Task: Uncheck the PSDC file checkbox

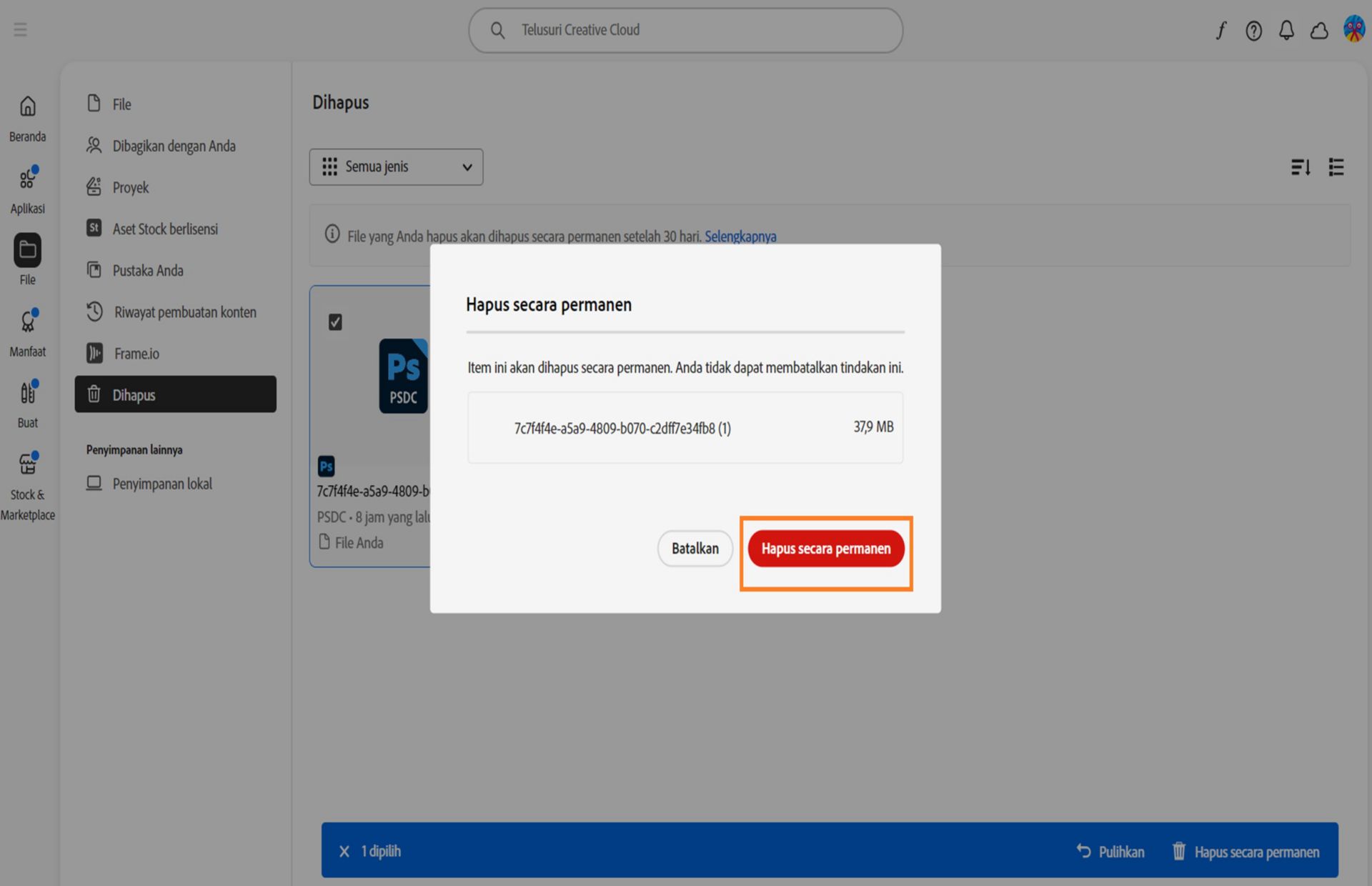Action: (x=335, y=322)
